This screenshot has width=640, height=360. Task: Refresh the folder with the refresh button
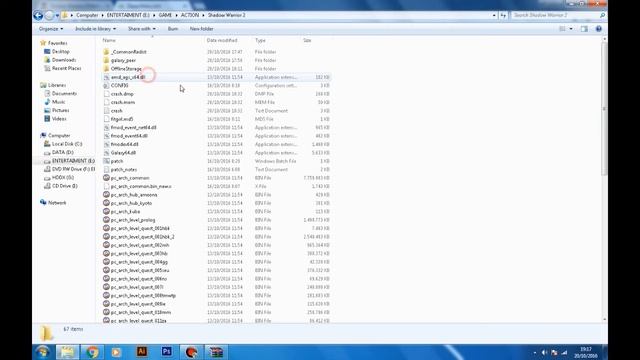[x=503, y=15]
